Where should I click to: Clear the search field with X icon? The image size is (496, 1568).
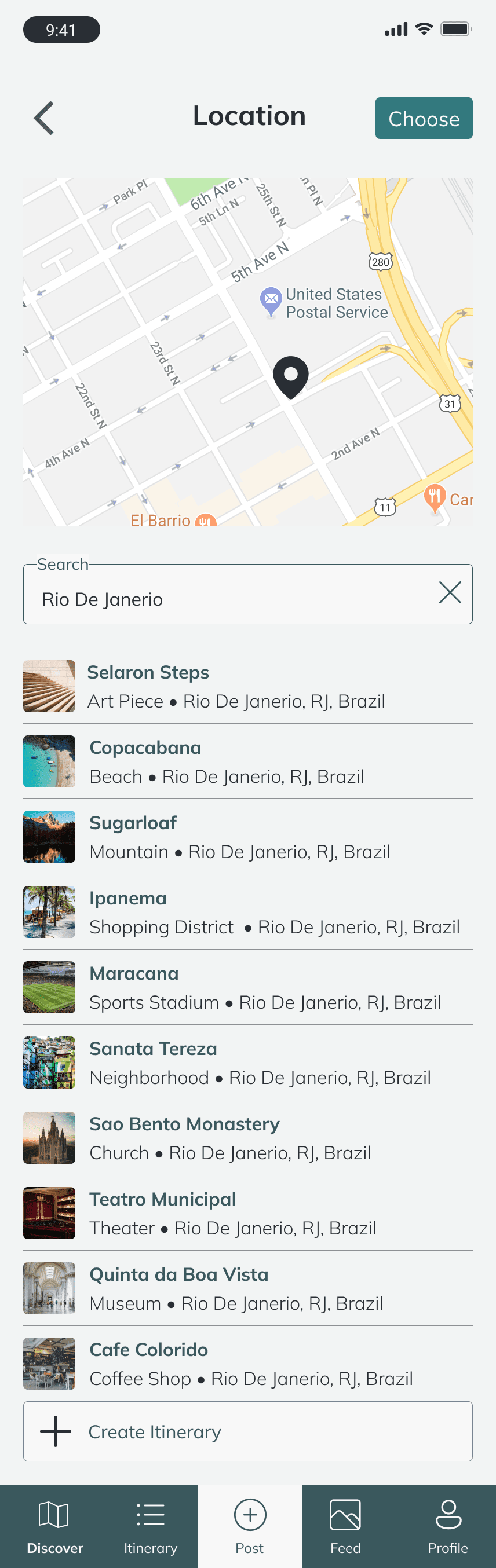[x=450, y=592]
